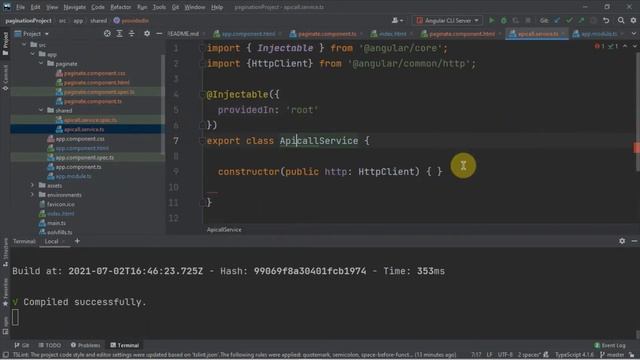Open the Refactor menu
Image resolution: width=640 pixels, height=360 pixels.
[x=120, y=7]
